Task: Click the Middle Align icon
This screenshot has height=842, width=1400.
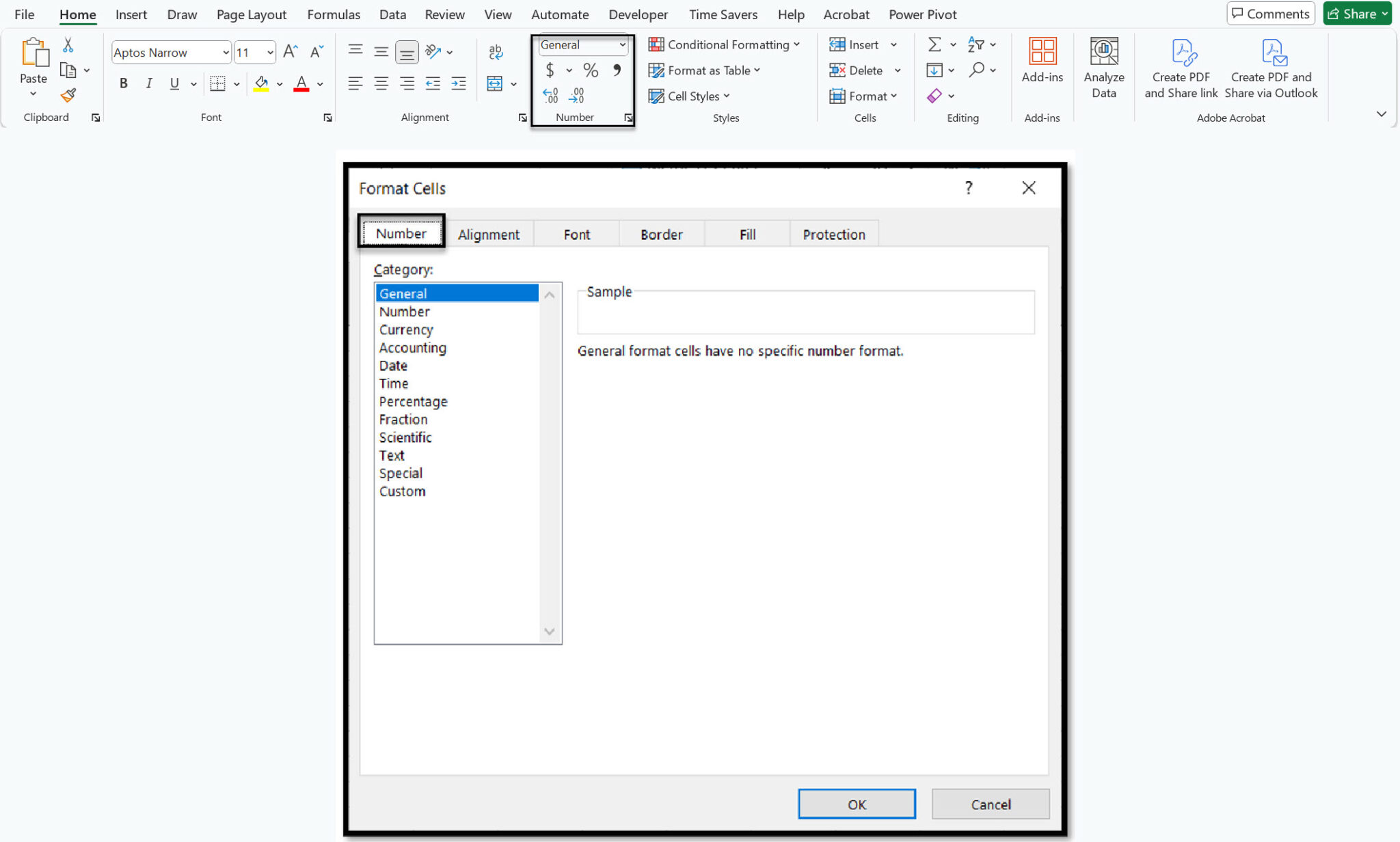Action: coord(381,51)
